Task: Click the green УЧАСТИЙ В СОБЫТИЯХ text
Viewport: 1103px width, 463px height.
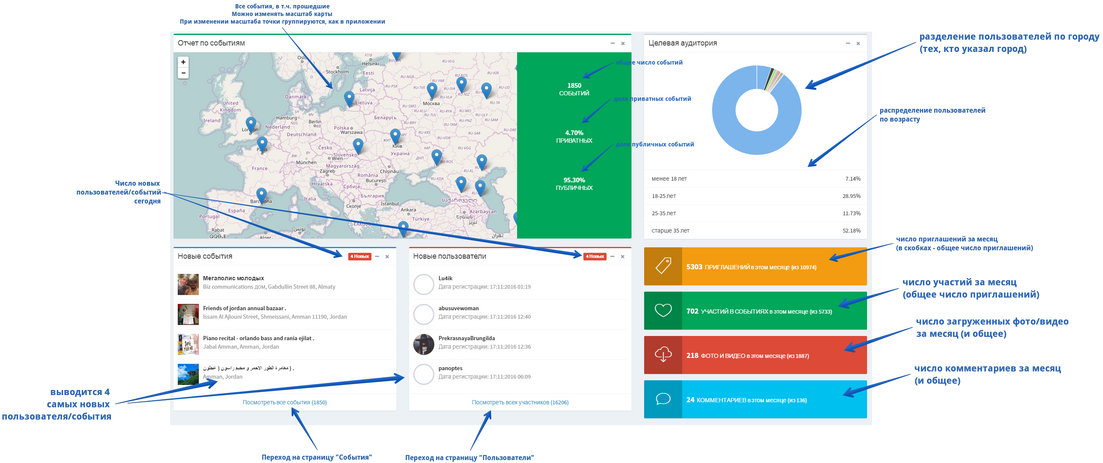Action: click(759, 311)
